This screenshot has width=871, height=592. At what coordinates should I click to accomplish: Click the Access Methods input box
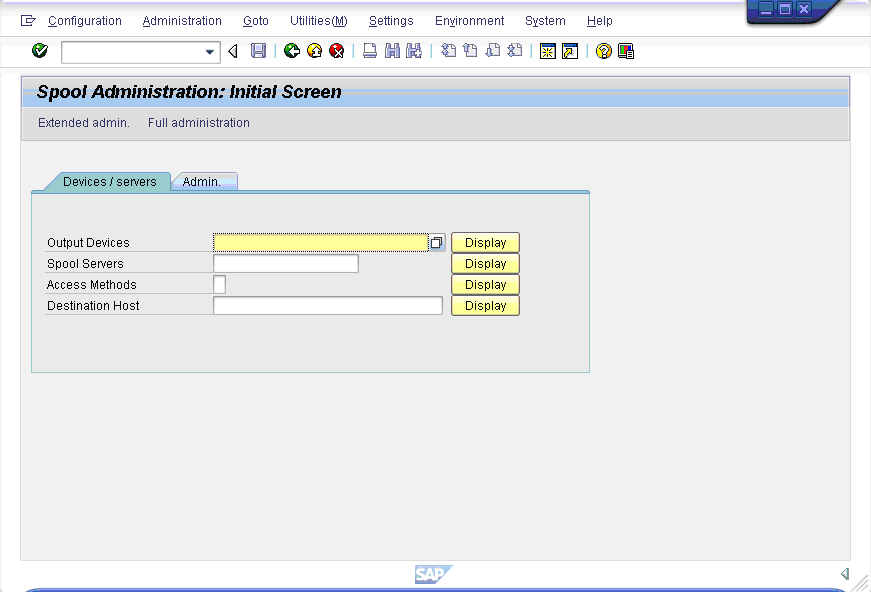coord(220,285)
